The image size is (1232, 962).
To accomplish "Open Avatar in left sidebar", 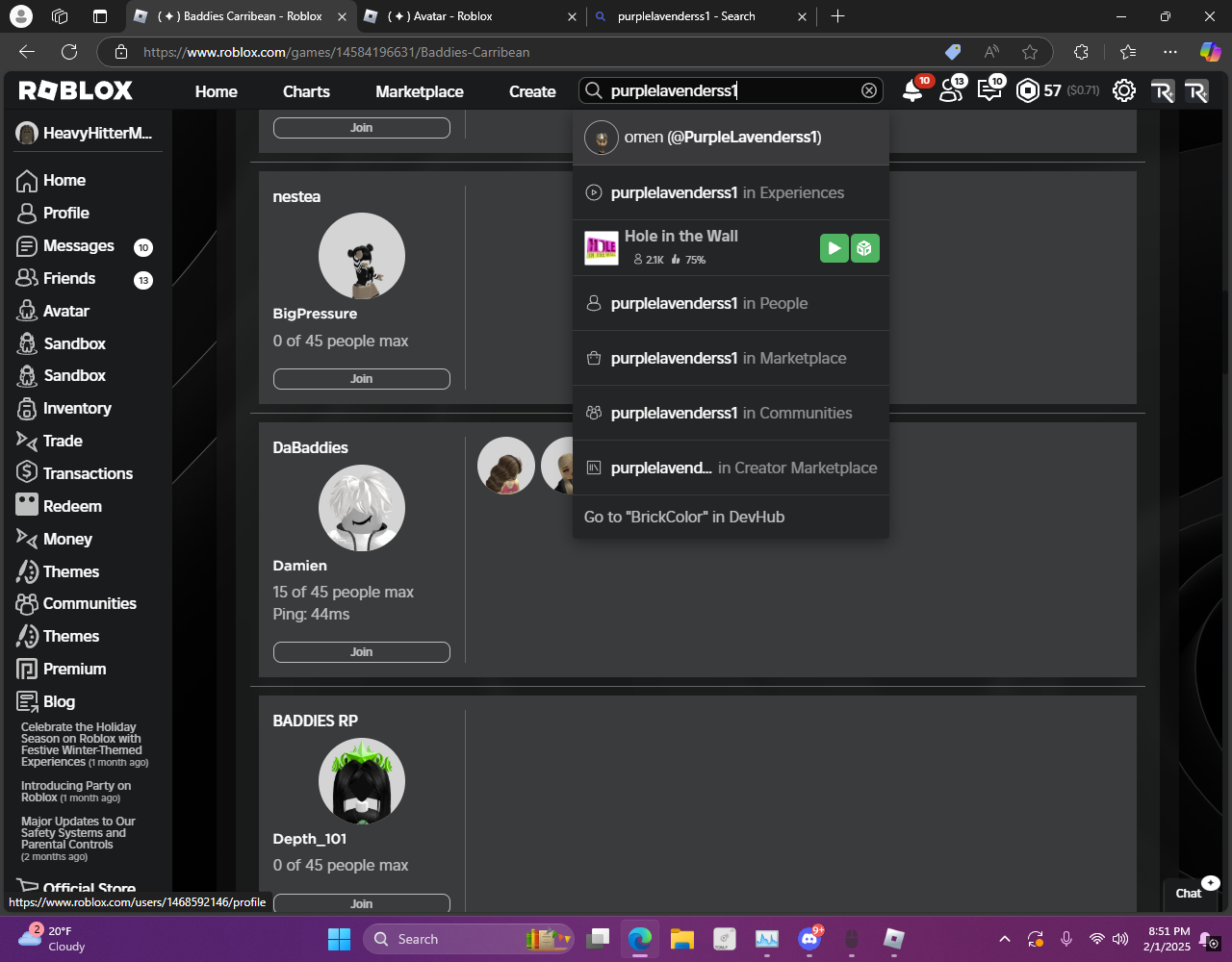I will [x=54, y=312].
